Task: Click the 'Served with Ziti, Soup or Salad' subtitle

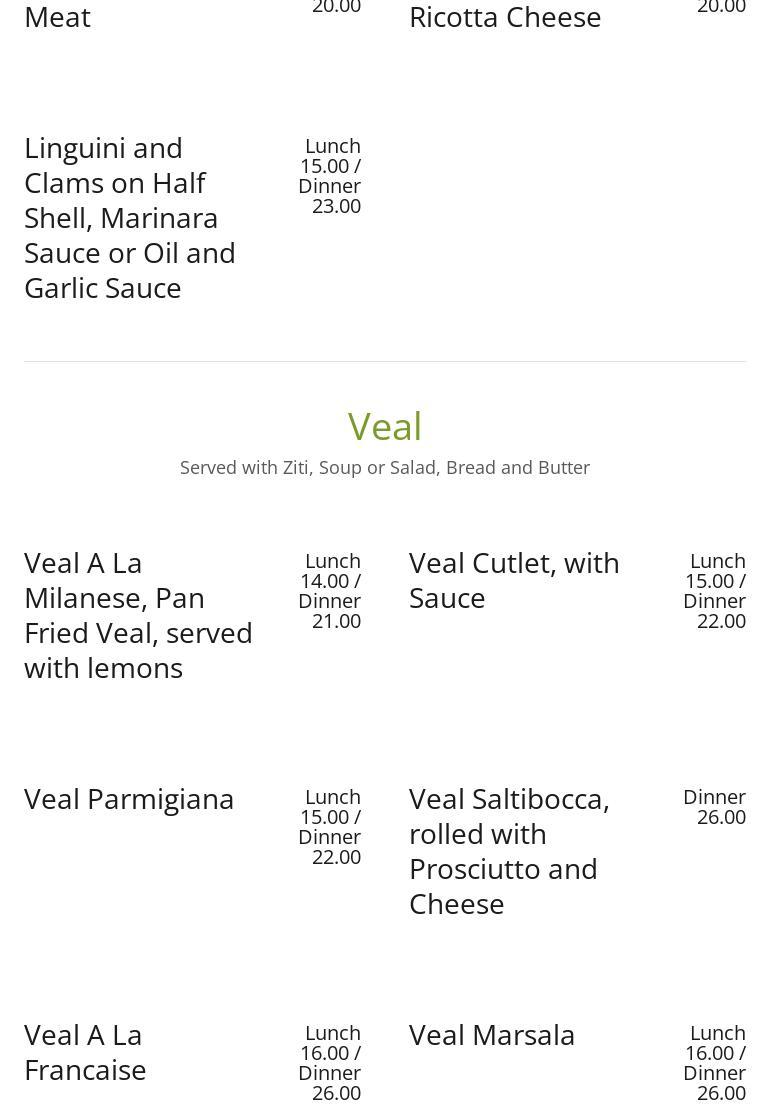Action: point(385,468)
